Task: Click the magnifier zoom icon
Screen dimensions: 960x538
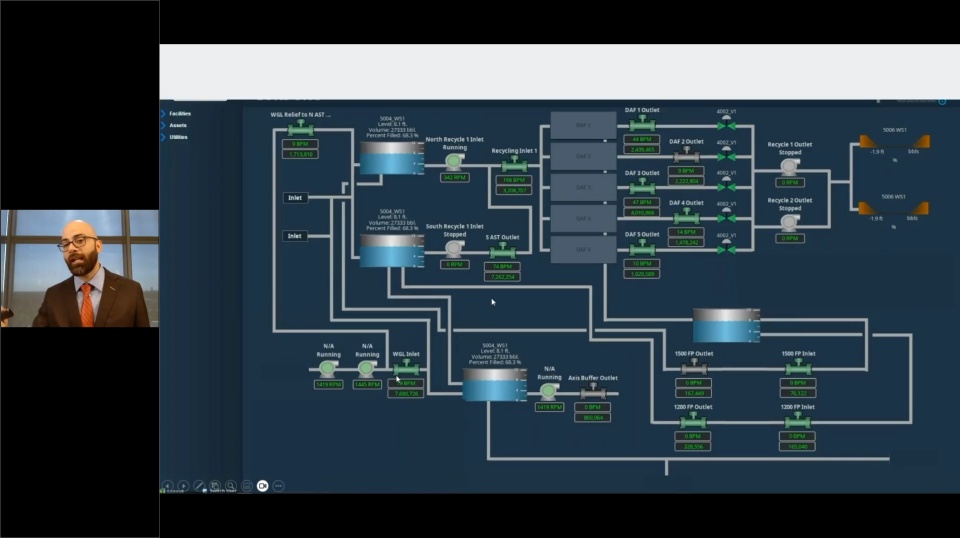Action: 231,486
